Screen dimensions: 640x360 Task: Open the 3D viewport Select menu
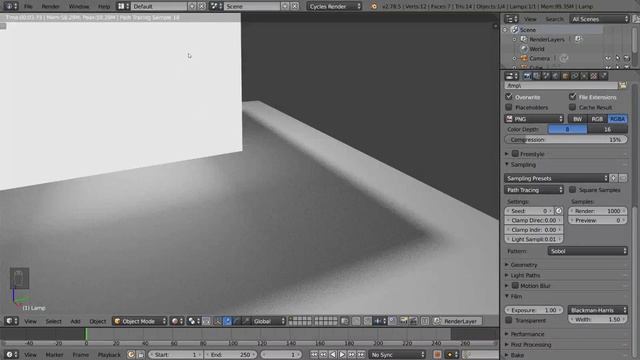click(x=53, y=321)
